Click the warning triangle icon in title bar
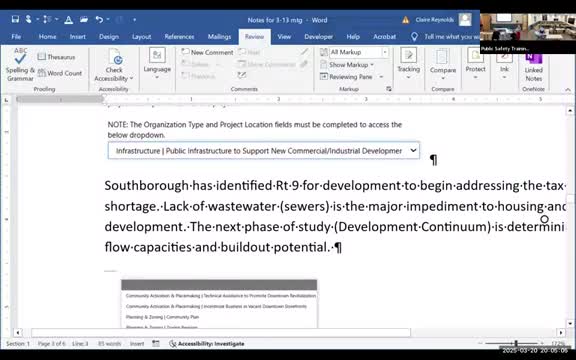 (x=406, y=20)
